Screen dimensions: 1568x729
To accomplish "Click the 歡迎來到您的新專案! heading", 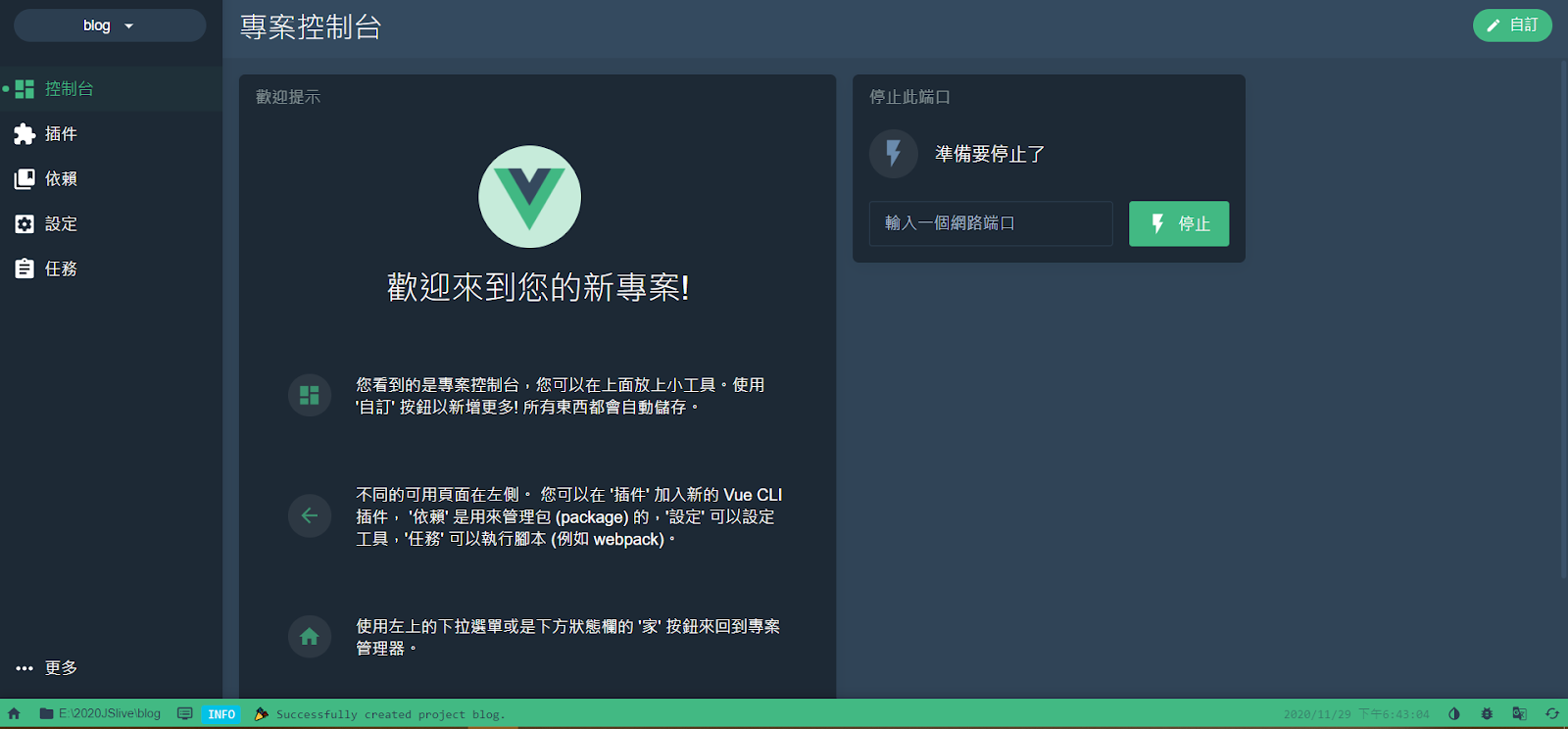I will point(538,287).
